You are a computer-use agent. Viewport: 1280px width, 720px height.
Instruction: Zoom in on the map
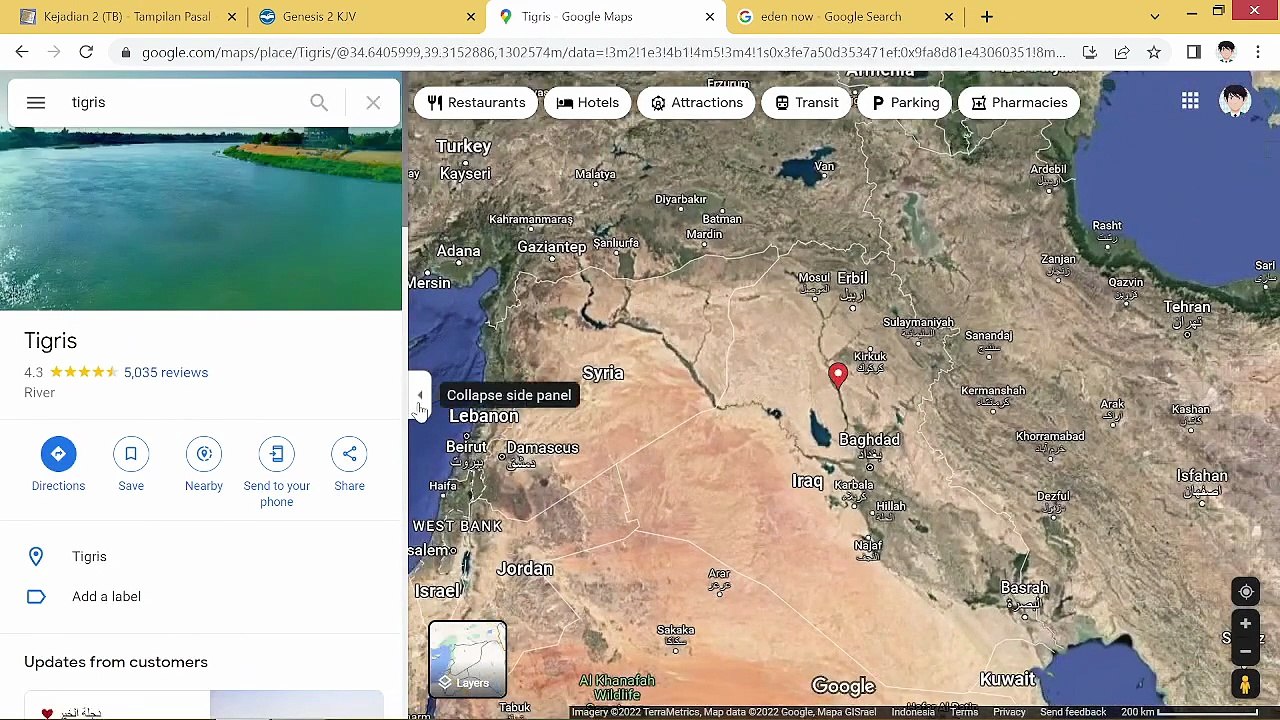coord(1246,624)
